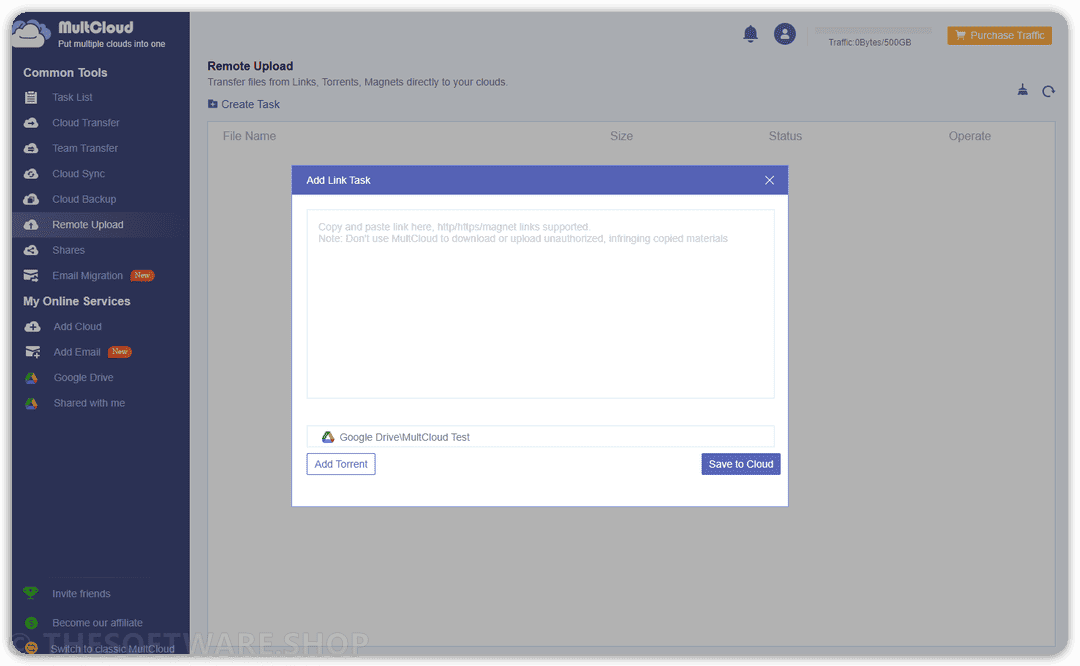Click the New badge beside Email Migration
The height and width of the screenshot is (666, 1080).
(x=143, y=275)
